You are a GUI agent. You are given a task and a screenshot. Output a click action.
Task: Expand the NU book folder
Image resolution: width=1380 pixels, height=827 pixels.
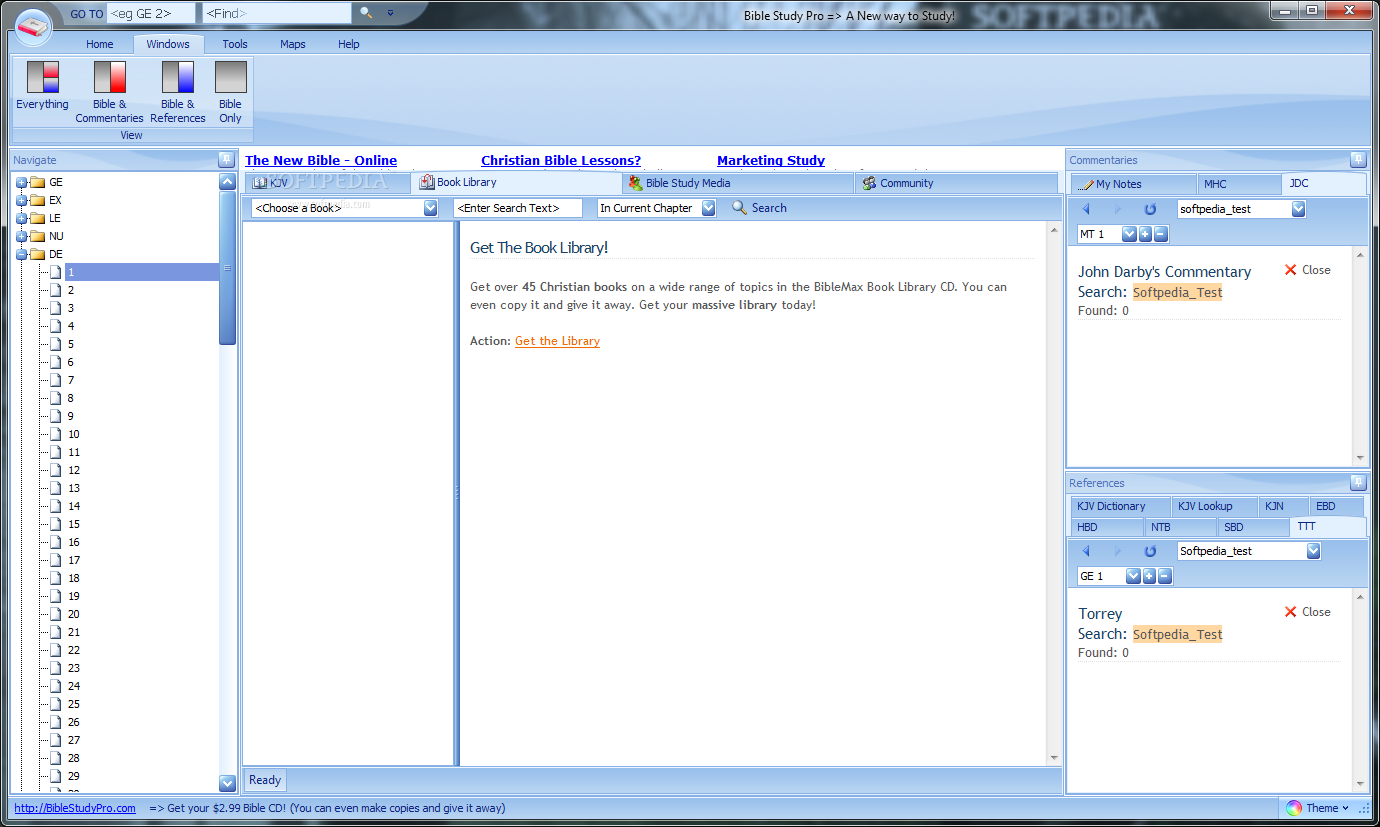pos(22,237)
